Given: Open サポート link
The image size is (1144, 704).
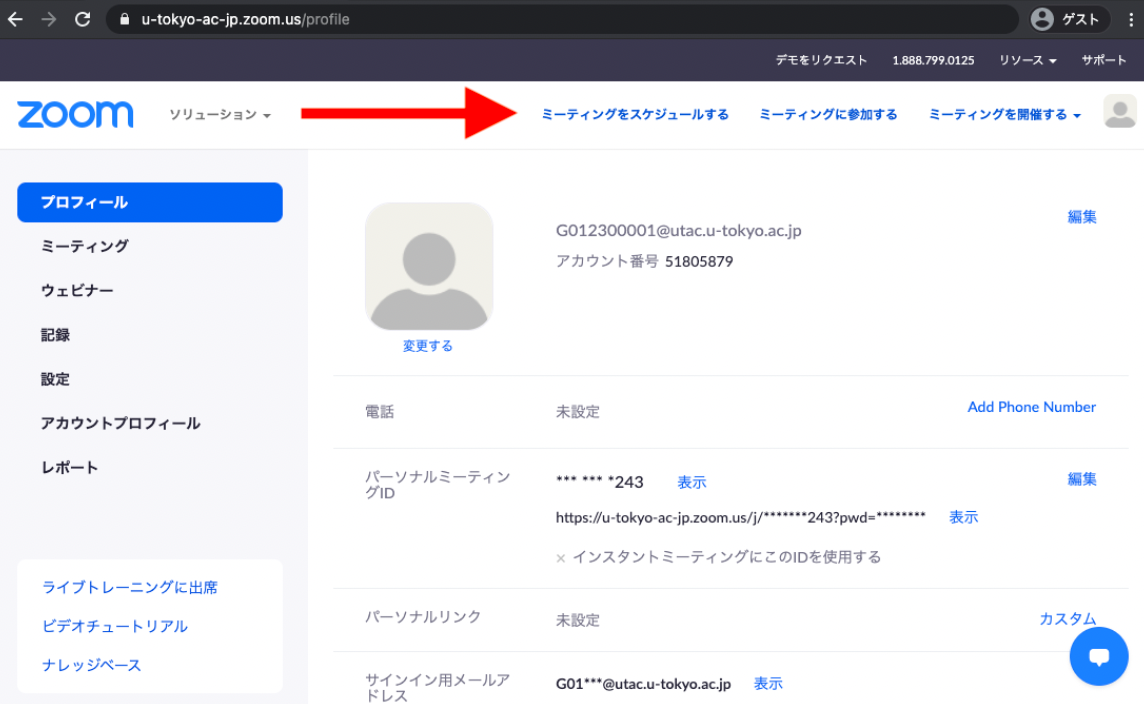Looking at the screenshot, I should coord(1104,61).
